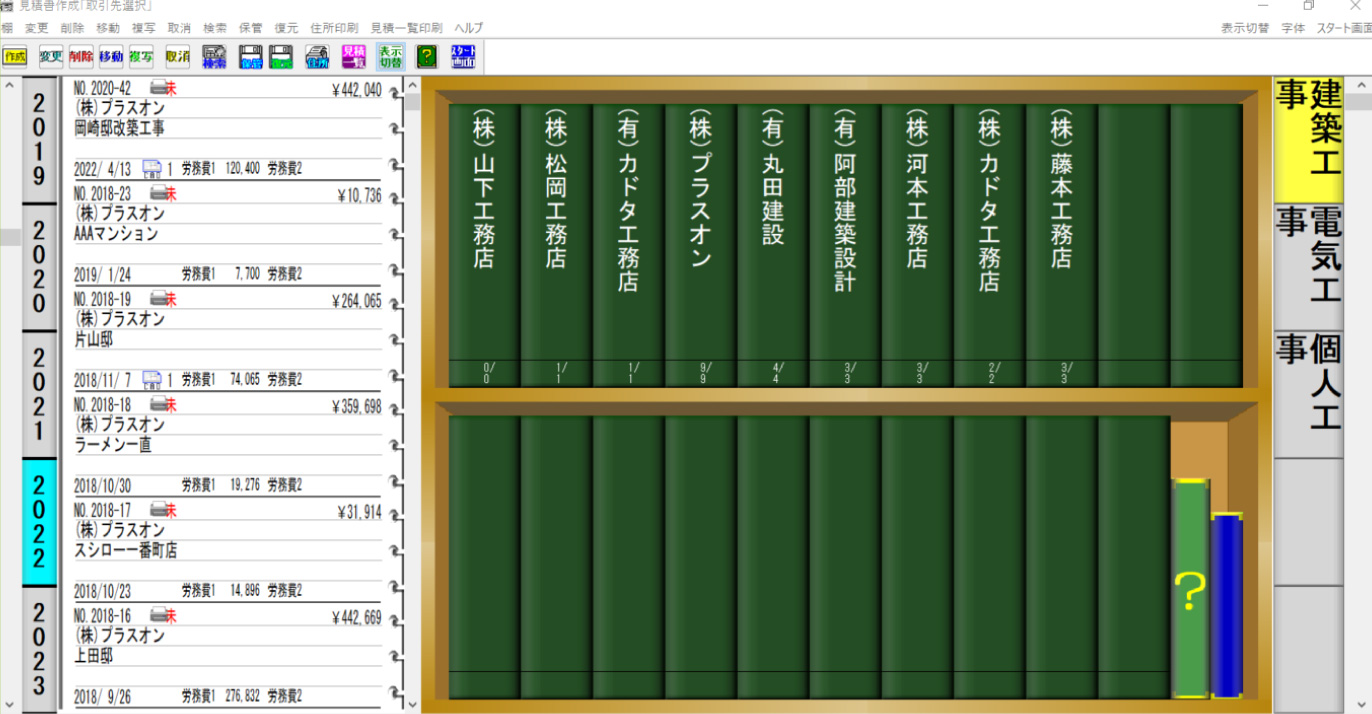
Task: Open the 検索 menu
Action: click(215, 28)
